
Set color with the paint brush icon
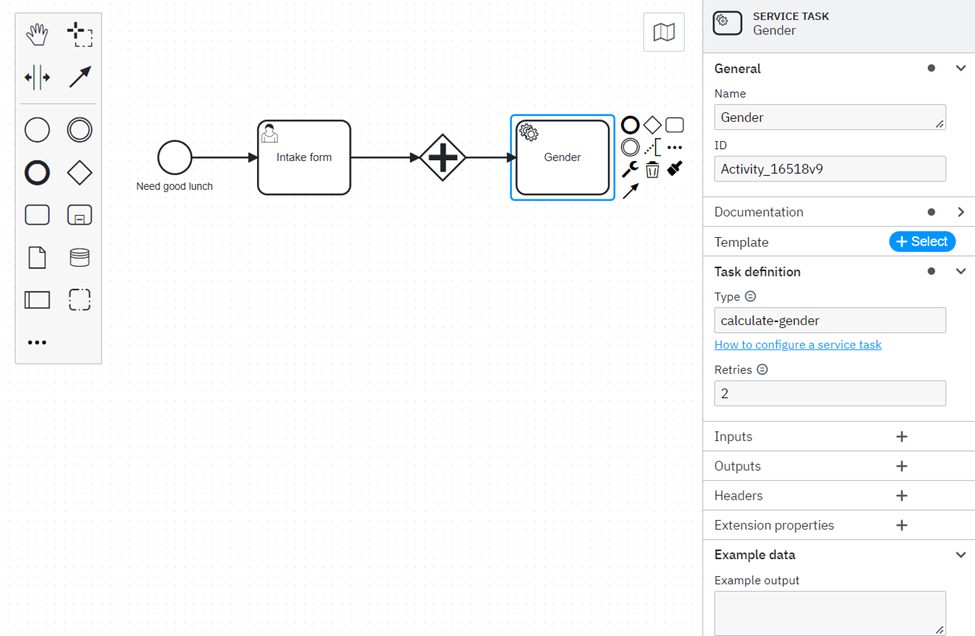point(675,168)
